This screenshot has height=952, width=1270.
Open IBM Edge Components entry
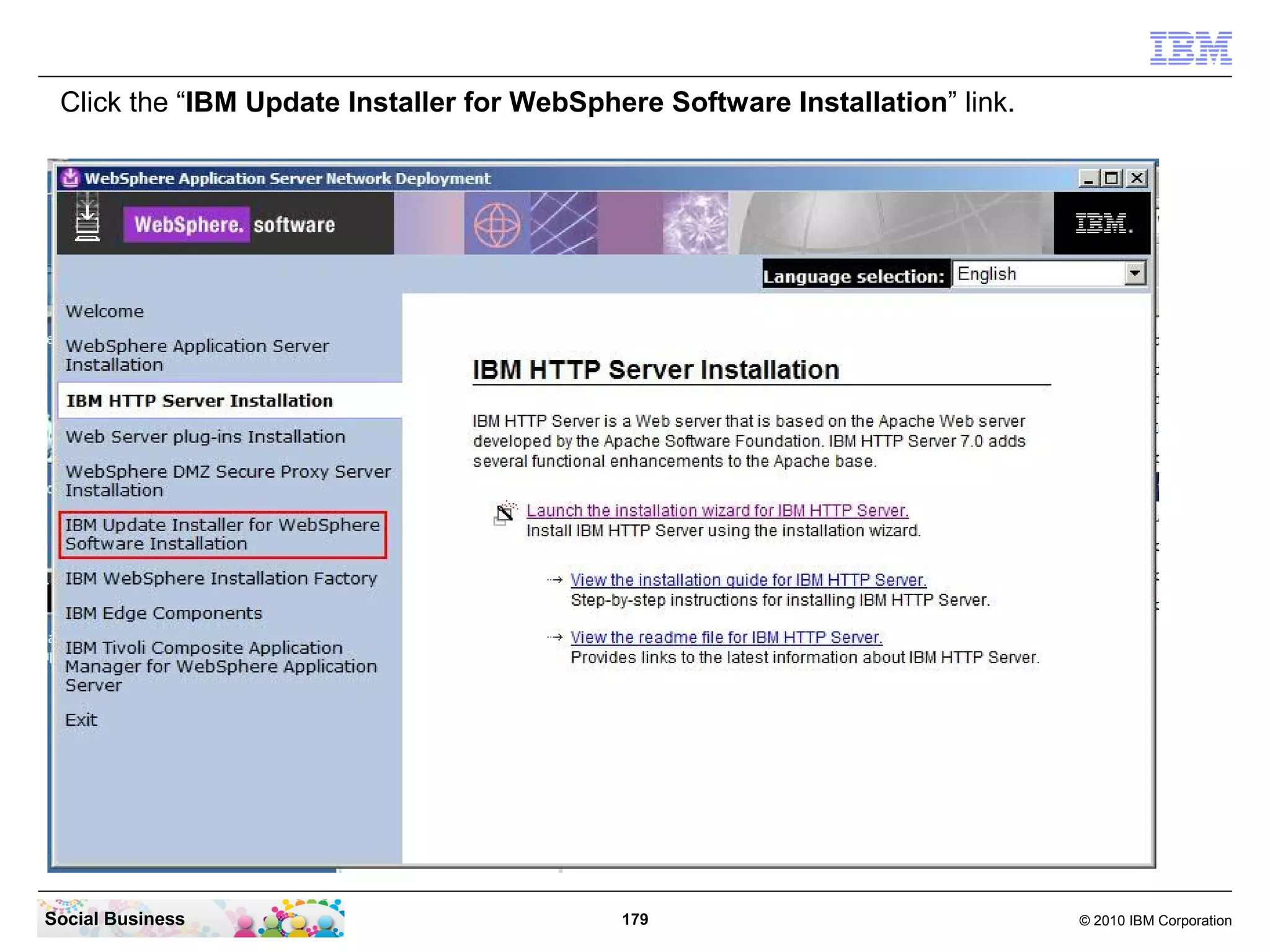pyautogui.click(x=164, y=613)
